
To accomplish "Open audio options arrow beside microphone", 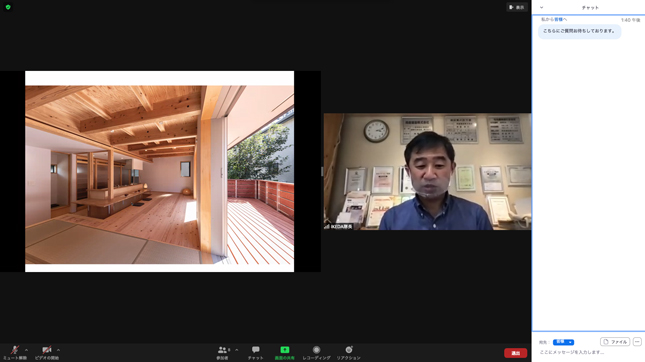I will tap(26, 350).
